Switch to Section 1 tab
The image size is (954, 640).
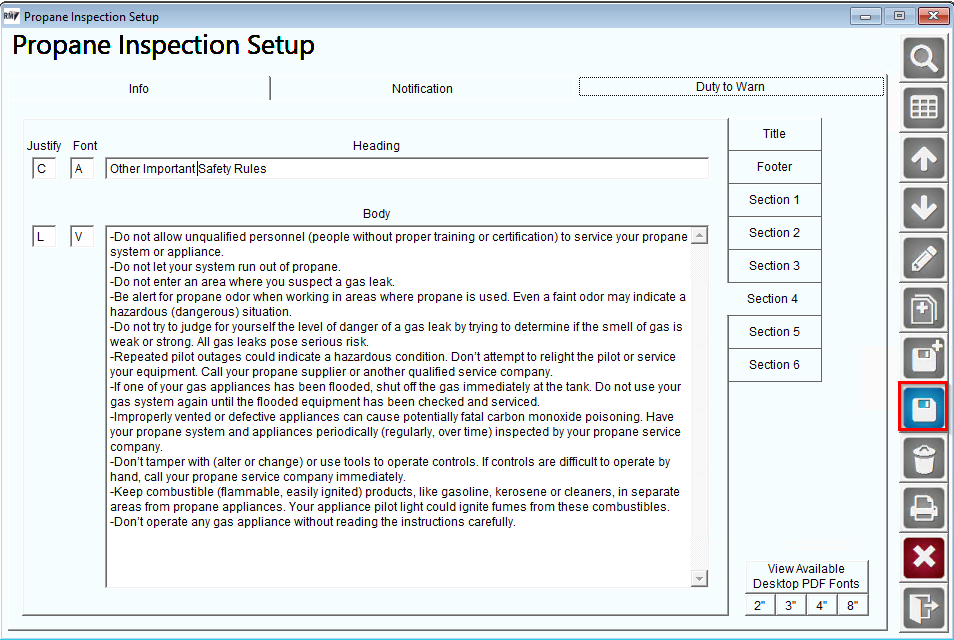(x=774, y=200)
